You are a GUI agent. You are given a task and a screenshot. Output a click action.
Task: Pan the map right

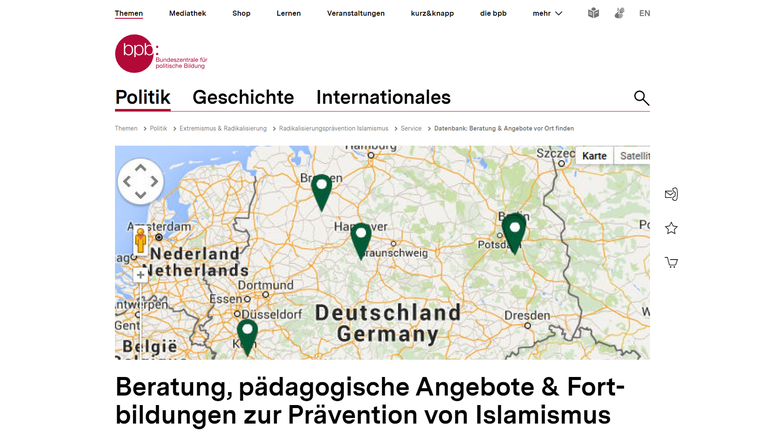tap(154, 182)
